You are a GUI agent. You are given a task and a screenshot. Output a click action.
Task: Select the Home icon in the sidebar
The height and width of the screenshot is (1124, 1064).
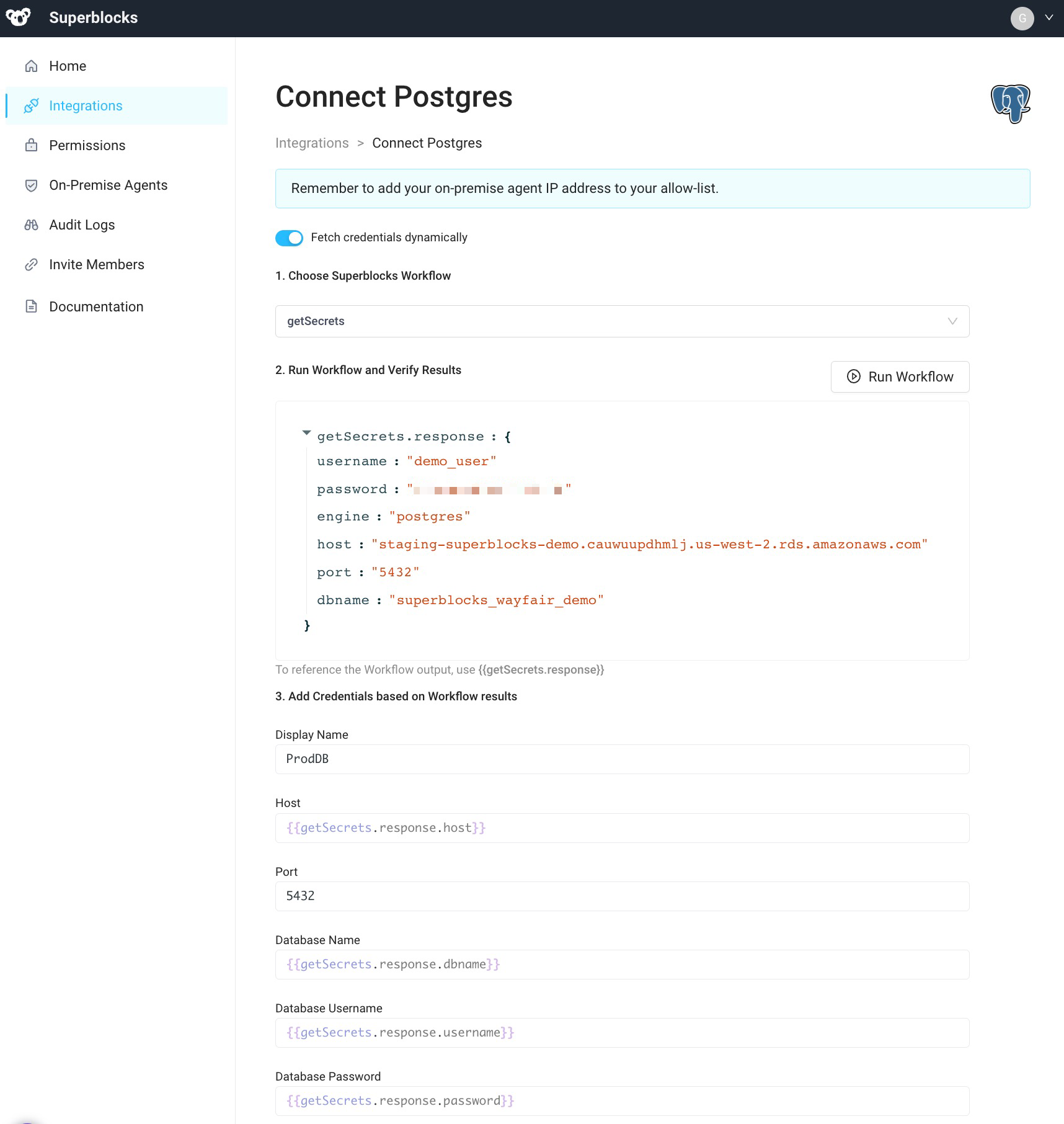pyautogui.click(x=32, y=66)
